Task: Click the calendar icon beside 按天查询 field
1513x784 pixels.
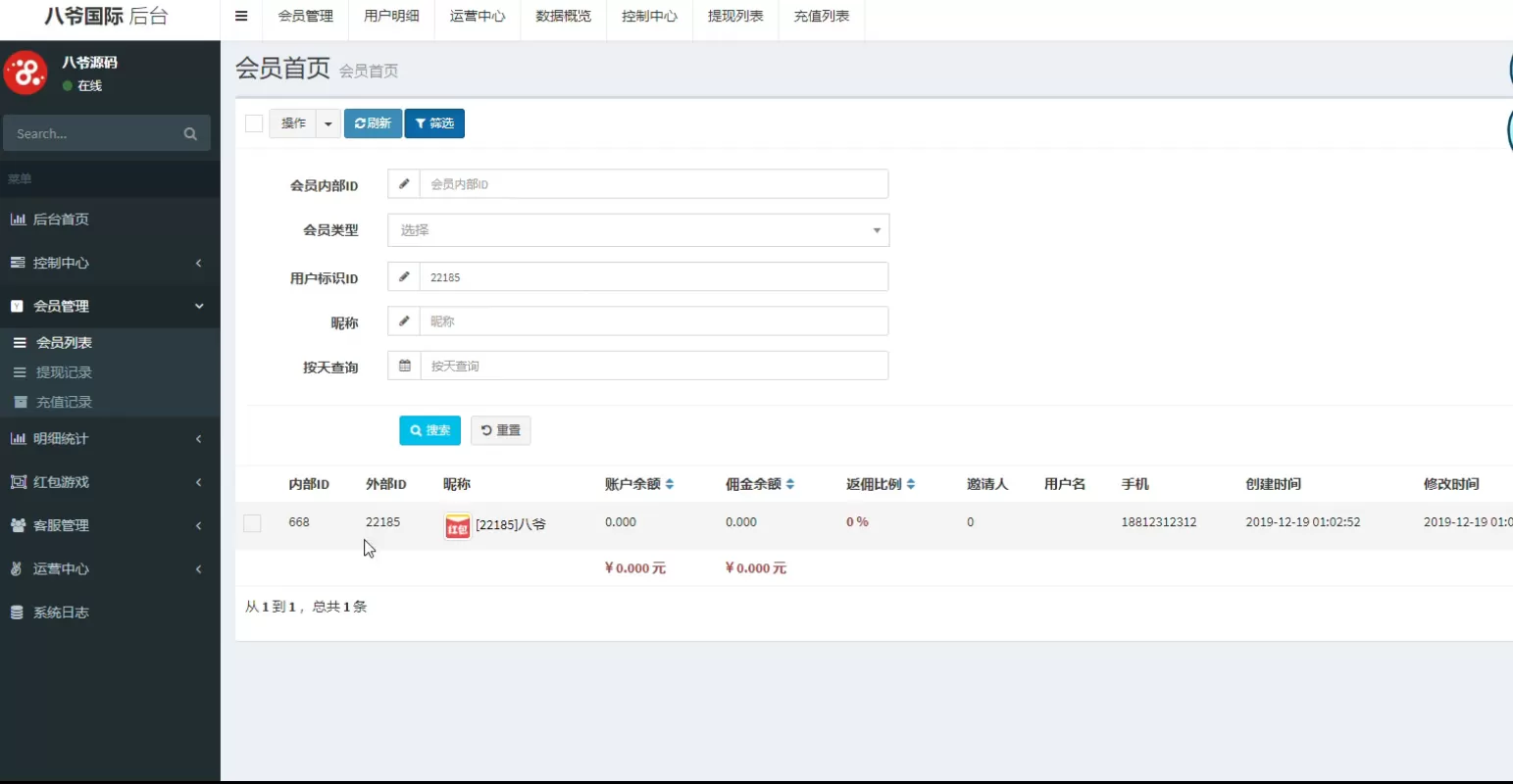Action: (x=403, y=366)
